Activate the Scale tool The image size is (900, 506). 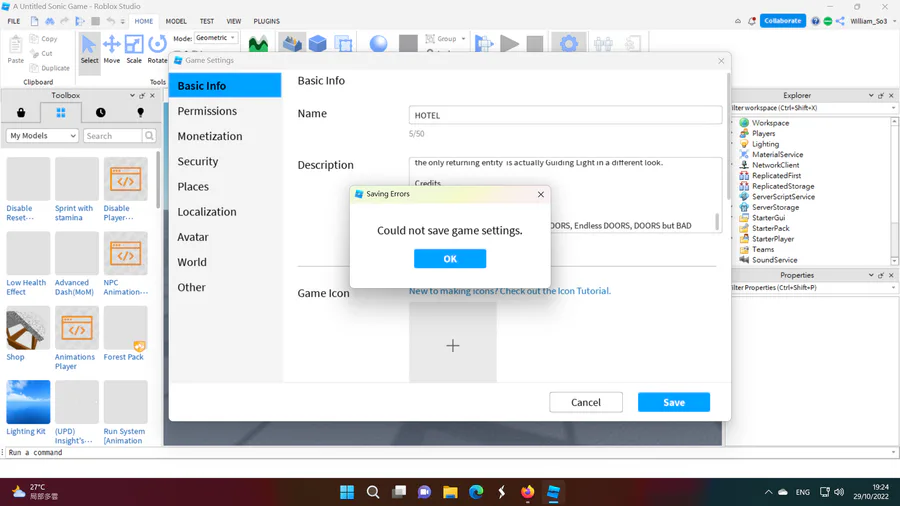pos(134,49)
